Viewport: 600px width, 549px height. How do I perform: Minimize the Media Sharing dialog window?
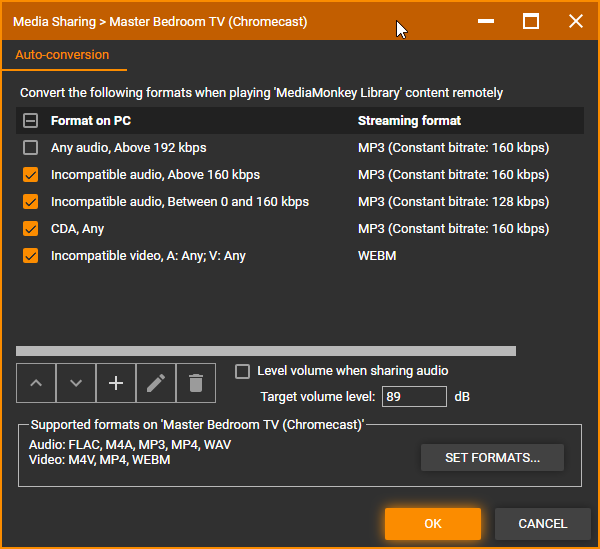(x=486, y=21)
